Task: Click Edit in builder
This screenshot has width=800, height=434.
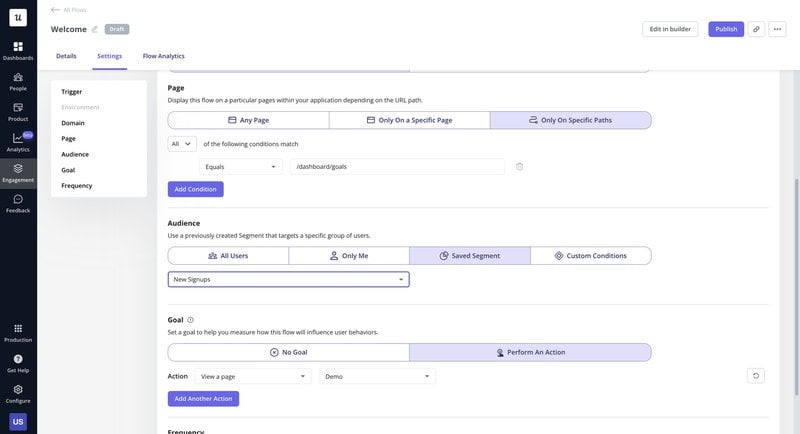Action: 670,29
